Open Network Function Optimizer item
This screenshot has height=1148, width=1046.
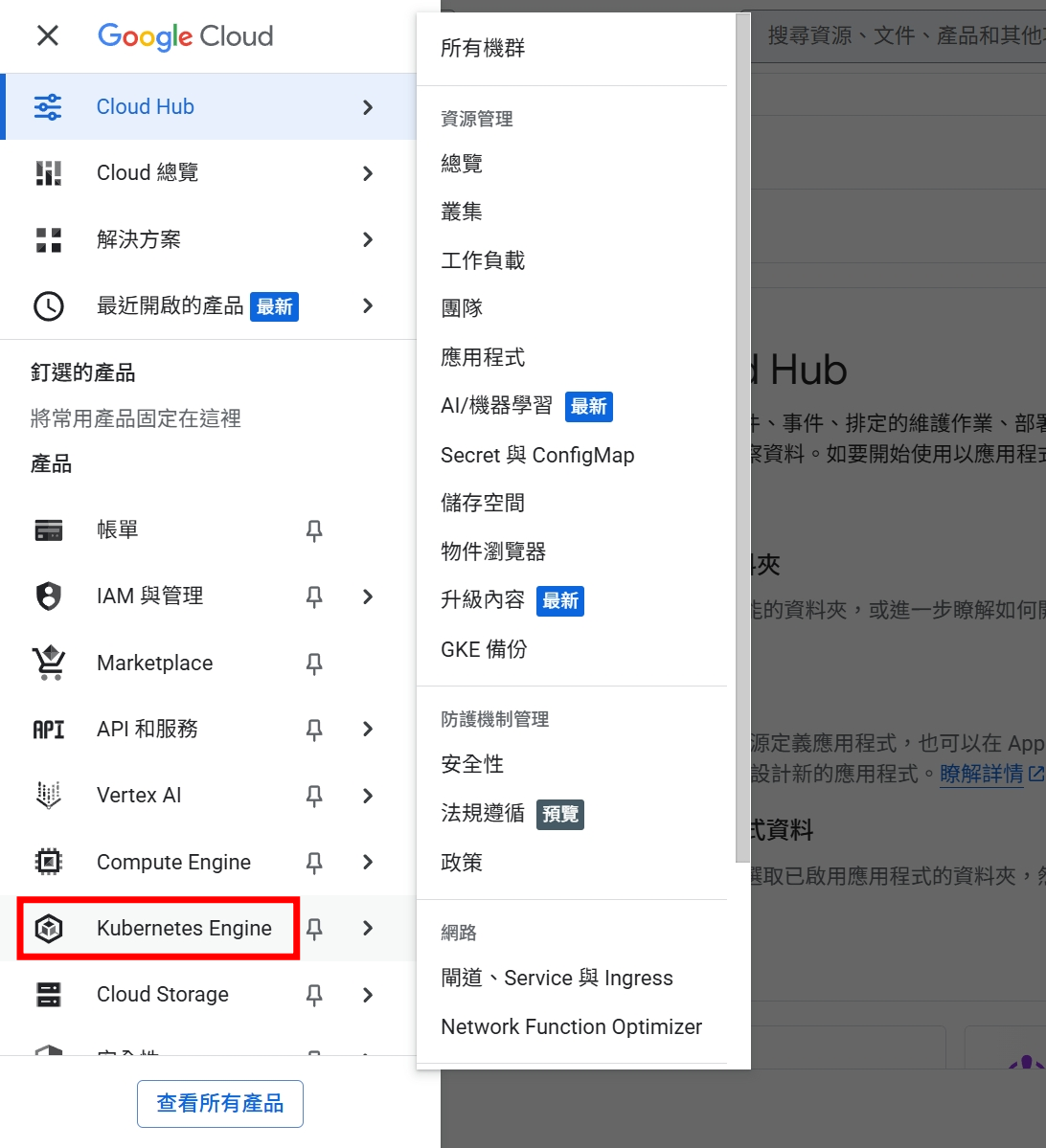(571, 1027)
